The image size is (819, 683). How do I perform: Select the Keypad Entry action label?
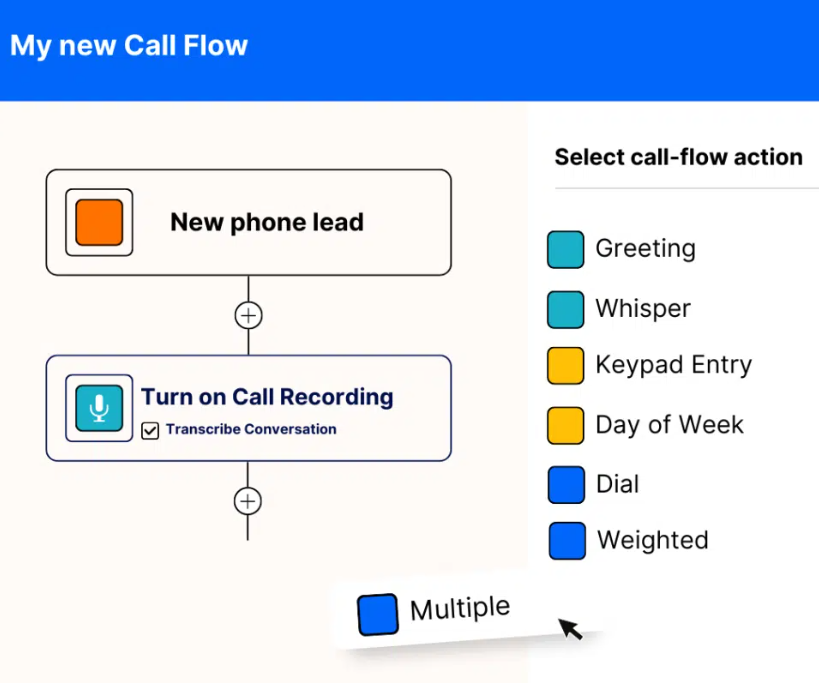[x=673, y=365]
